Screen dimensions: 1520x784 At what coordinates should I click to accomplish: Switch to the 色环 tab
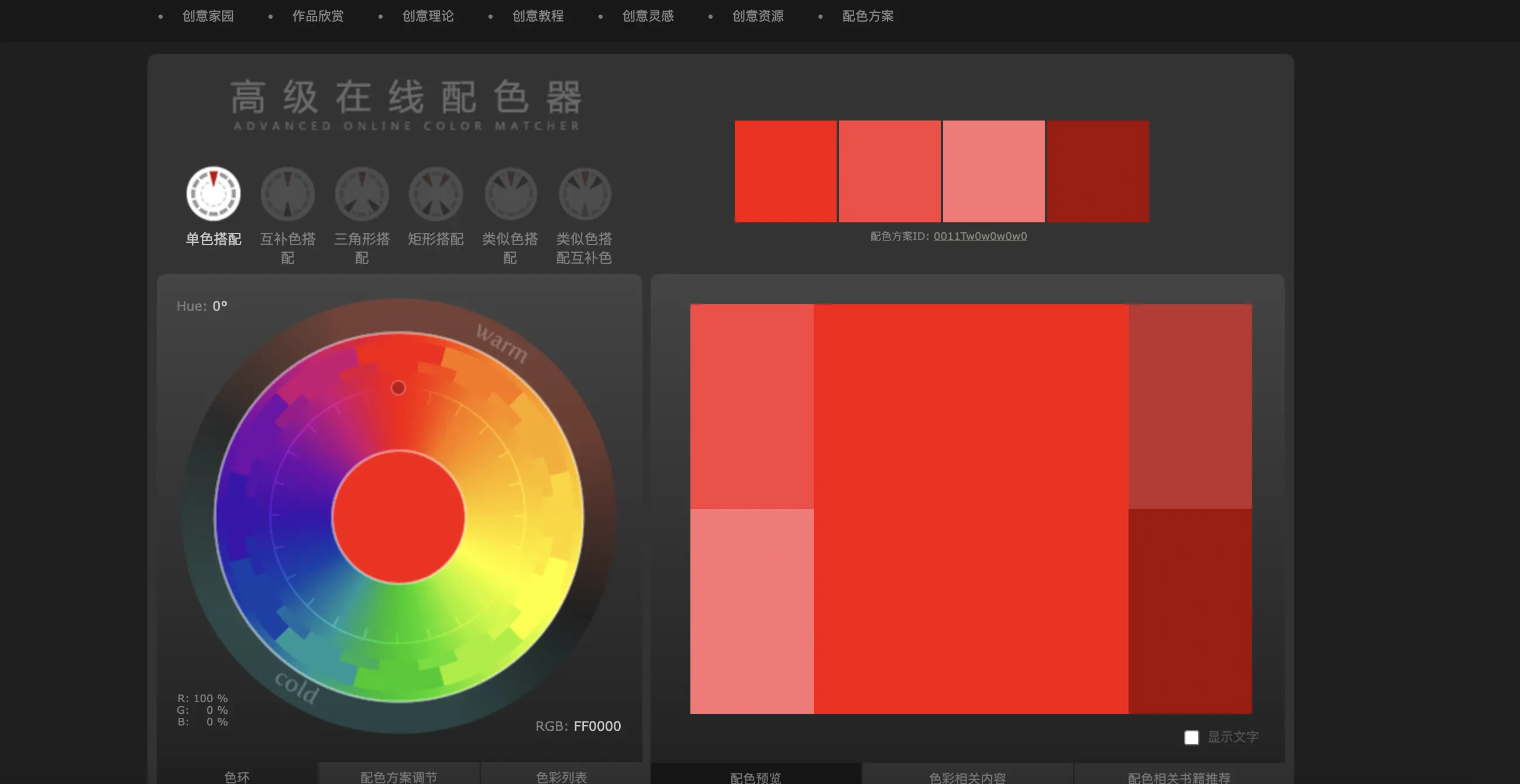236,776
